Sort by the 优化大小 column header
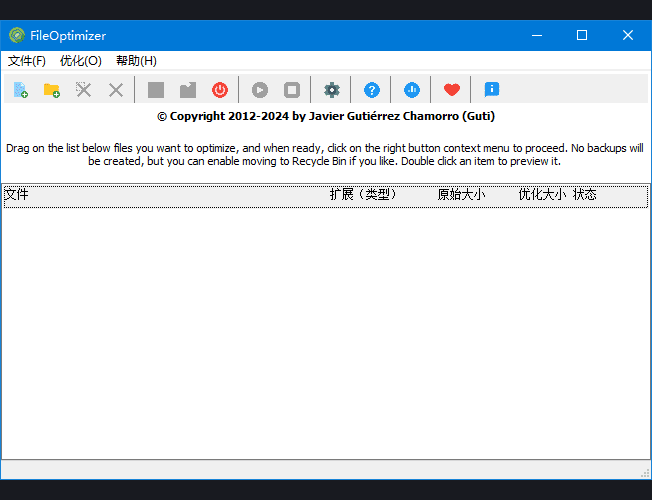 click(542, 195)
